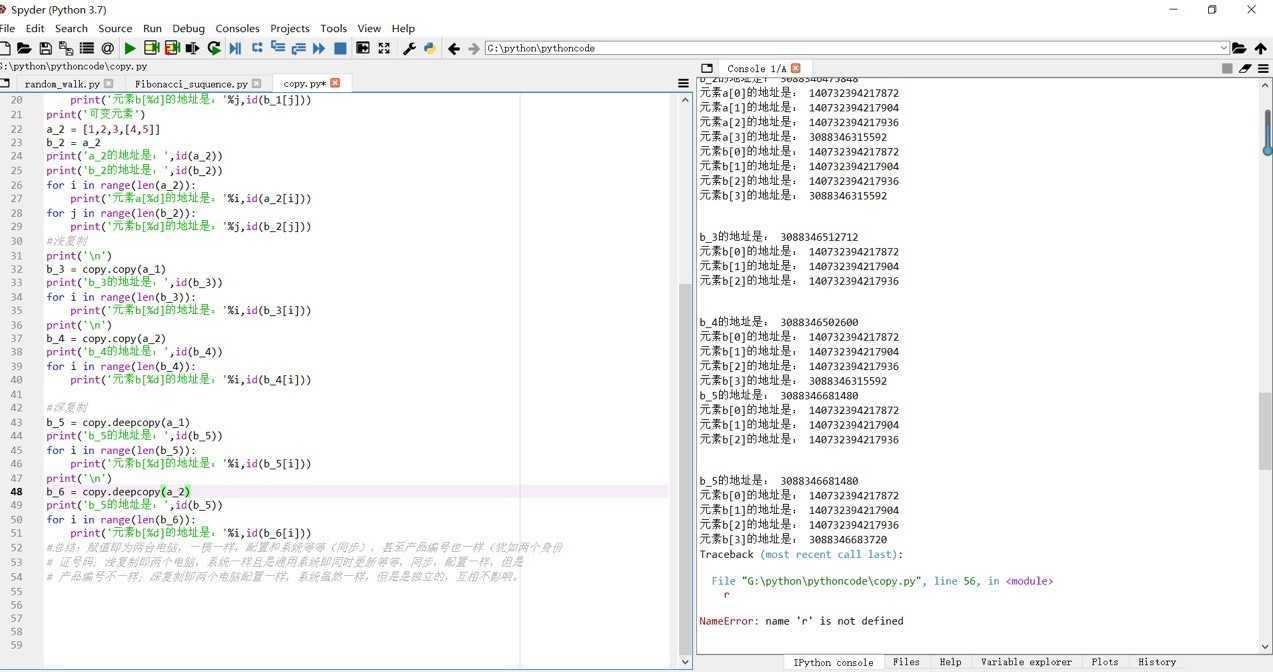Go back with the left arrow icon
The width and height of the screenshot is (1273, 672).
click(x=454, y=48)
